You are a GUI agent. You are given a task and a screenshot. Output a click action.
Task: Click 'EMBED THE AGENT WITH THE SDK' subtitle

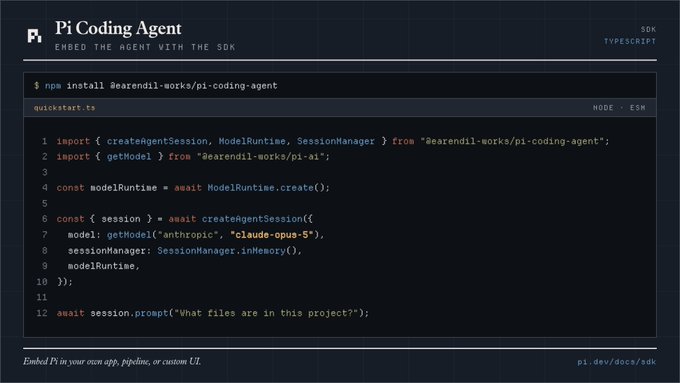pyautogui.click(x=145, y=47)
